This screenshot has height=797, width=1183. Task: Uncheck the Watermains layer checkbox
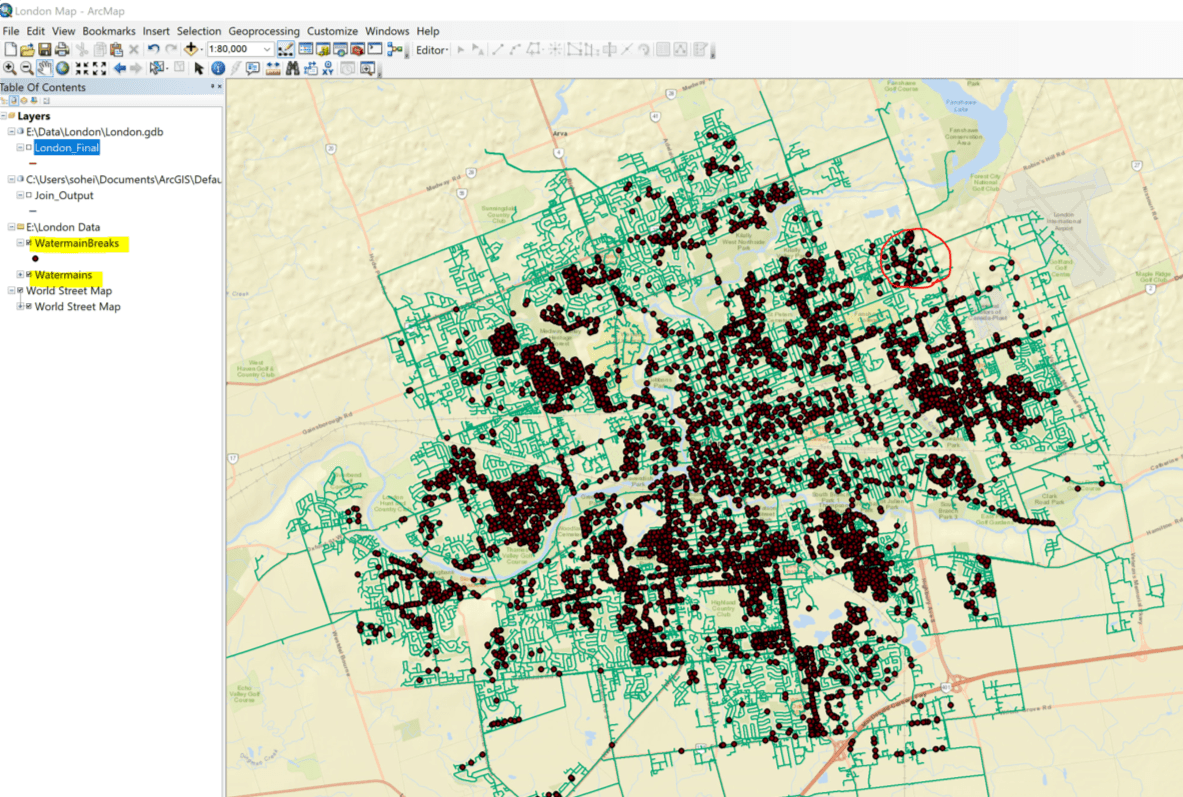(29, 275)
